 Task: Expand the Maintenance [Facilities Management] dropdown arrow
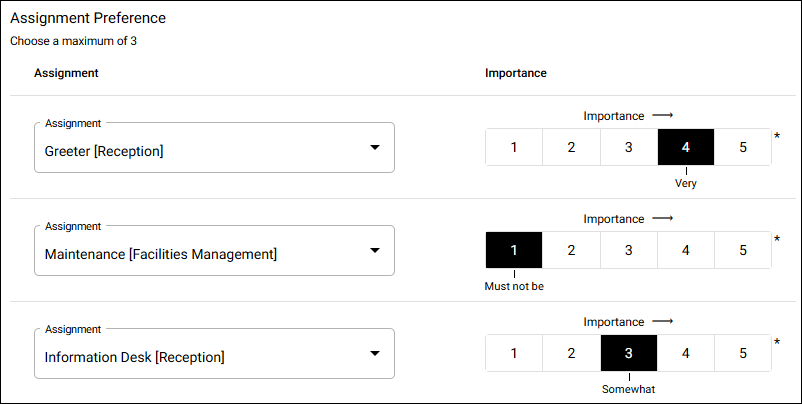pyautogui.click(x=375, y=251)
